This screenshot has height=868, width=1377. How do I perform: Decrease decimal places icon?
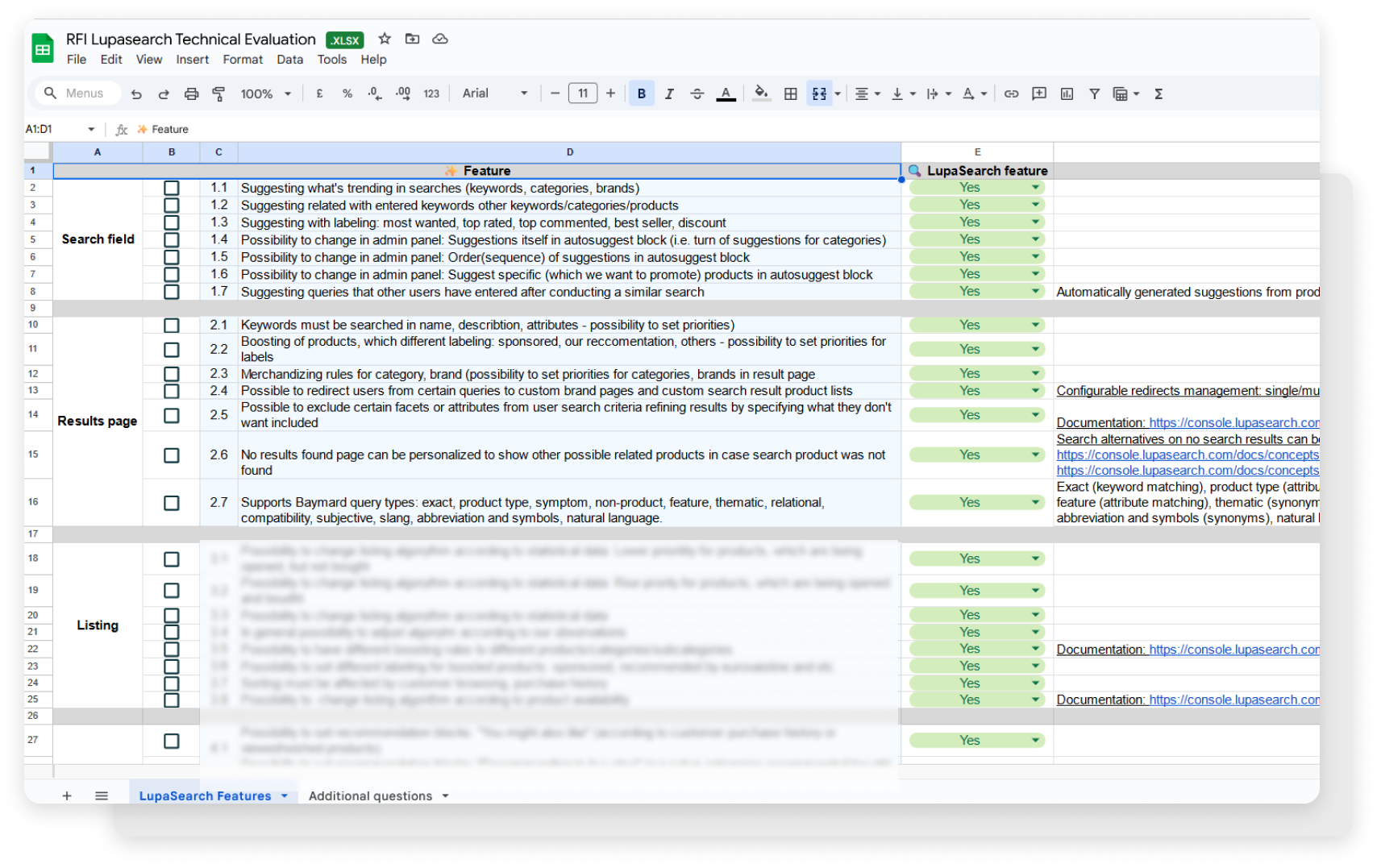(375, 93)
